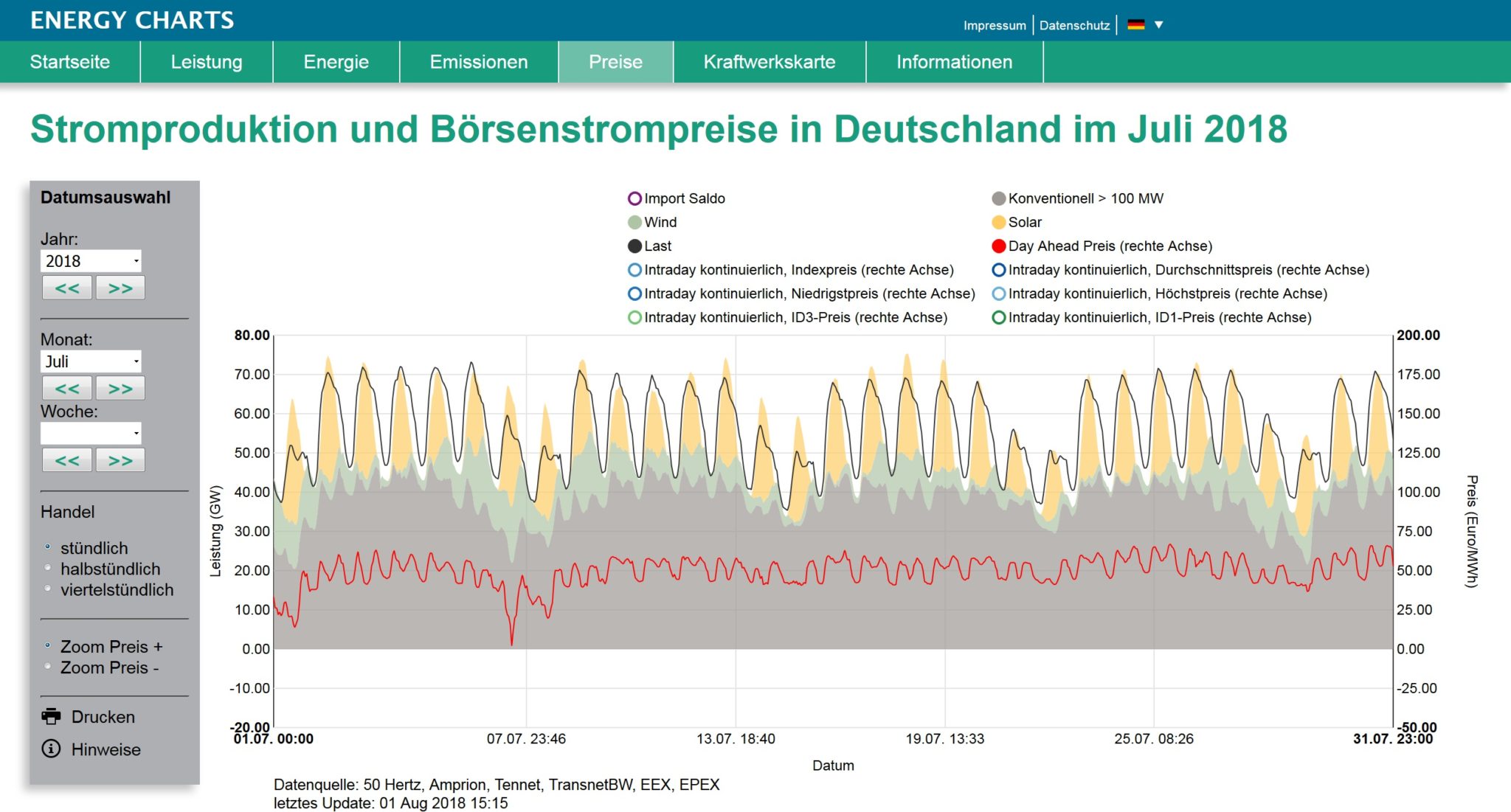Open the Impressum link
Viewport: 1511px width, 812px height.
click(x=994, y=25)
